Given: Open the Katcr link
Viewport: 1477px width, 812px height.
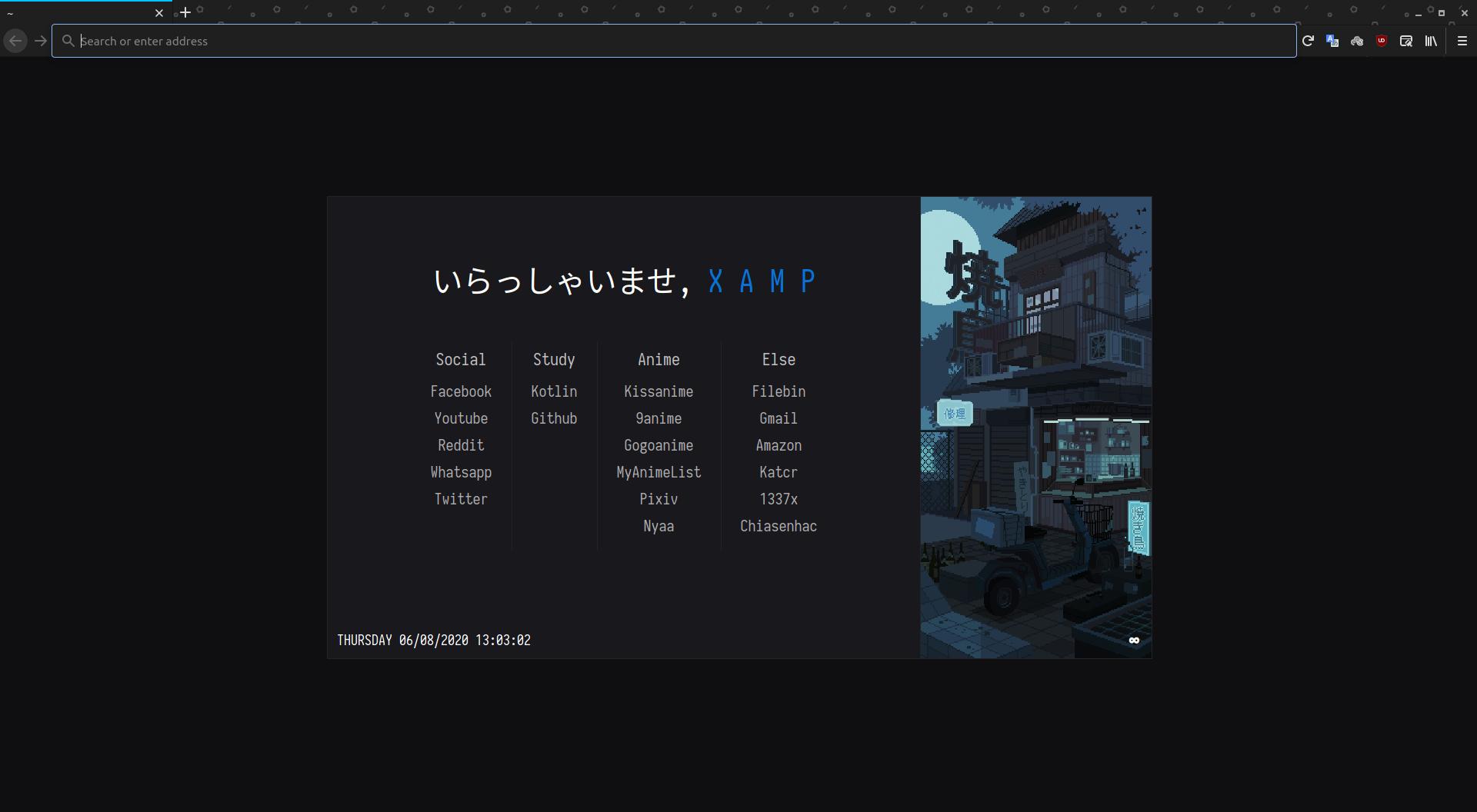Looking at the screenshot, I should (779, 472).
